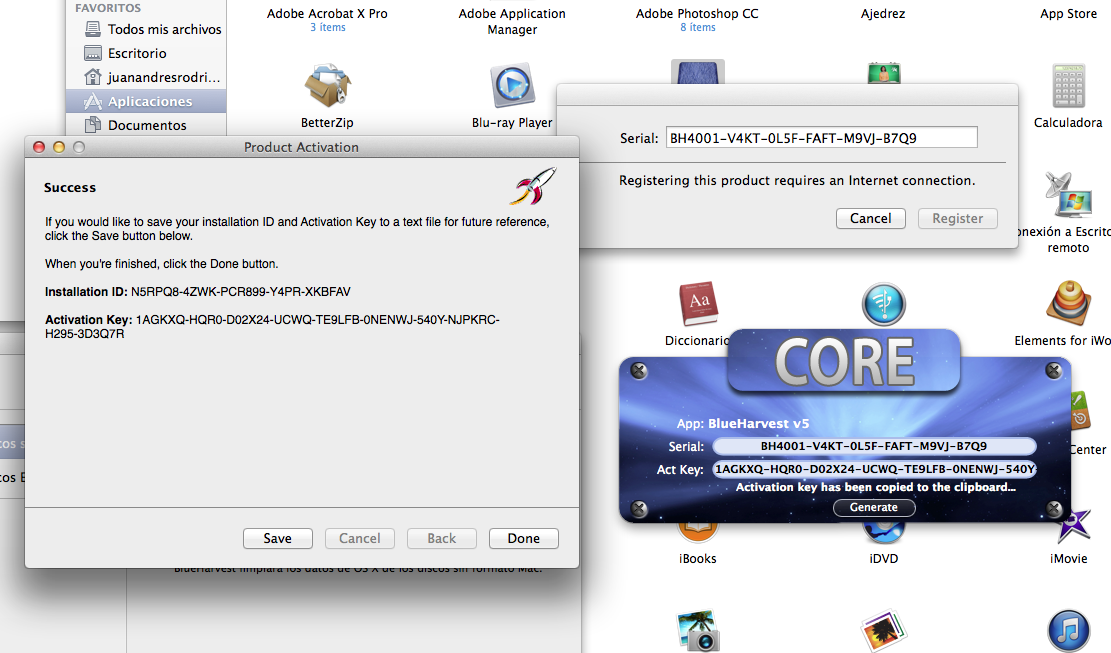Click the App: BlueHarvest v5 label
The width and height of the screenshot is (1111, 653).
pyautogui.click(x=743, y=424)
